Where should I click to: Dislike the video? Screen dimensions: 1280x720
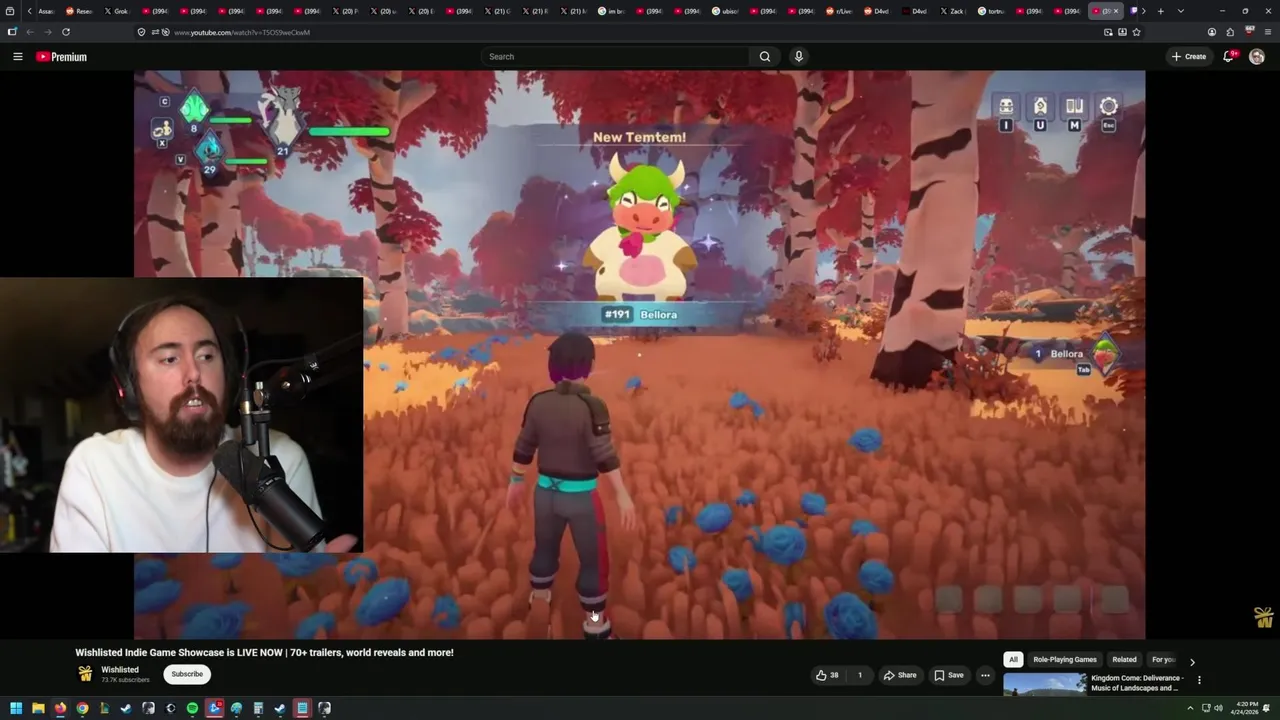[860, 675]
